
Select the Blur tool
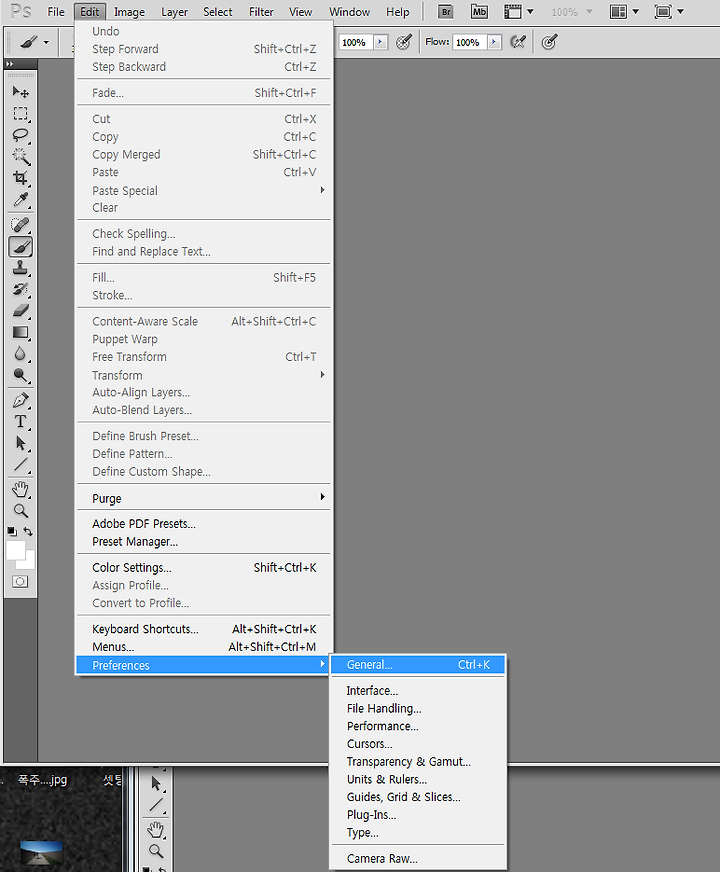click(x=21, y=354)
